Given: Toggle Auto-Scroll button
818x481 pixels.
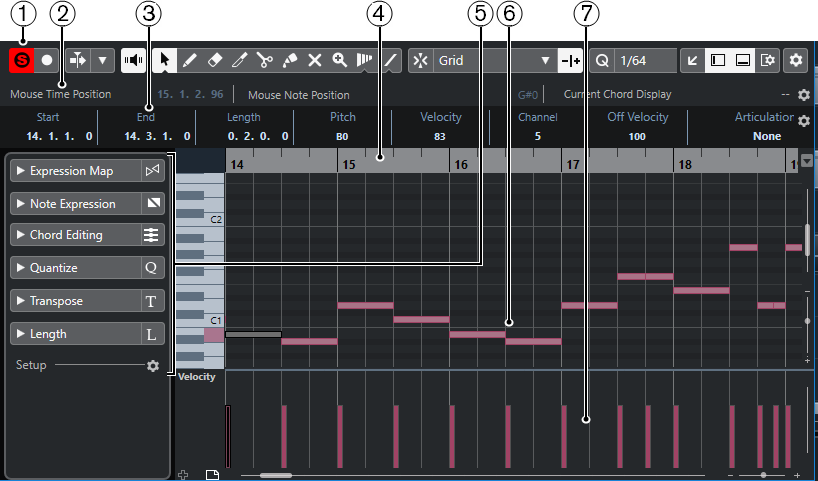Looking at the screenshot, I should pos(78,61).
